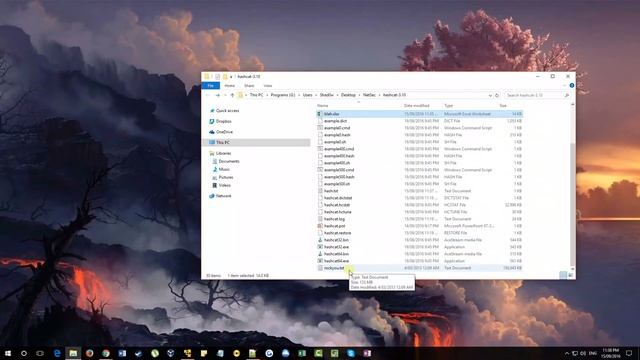Go back using the back arrow
The image size is (640, 360).
pyautogui.click(x=208, y=95)
